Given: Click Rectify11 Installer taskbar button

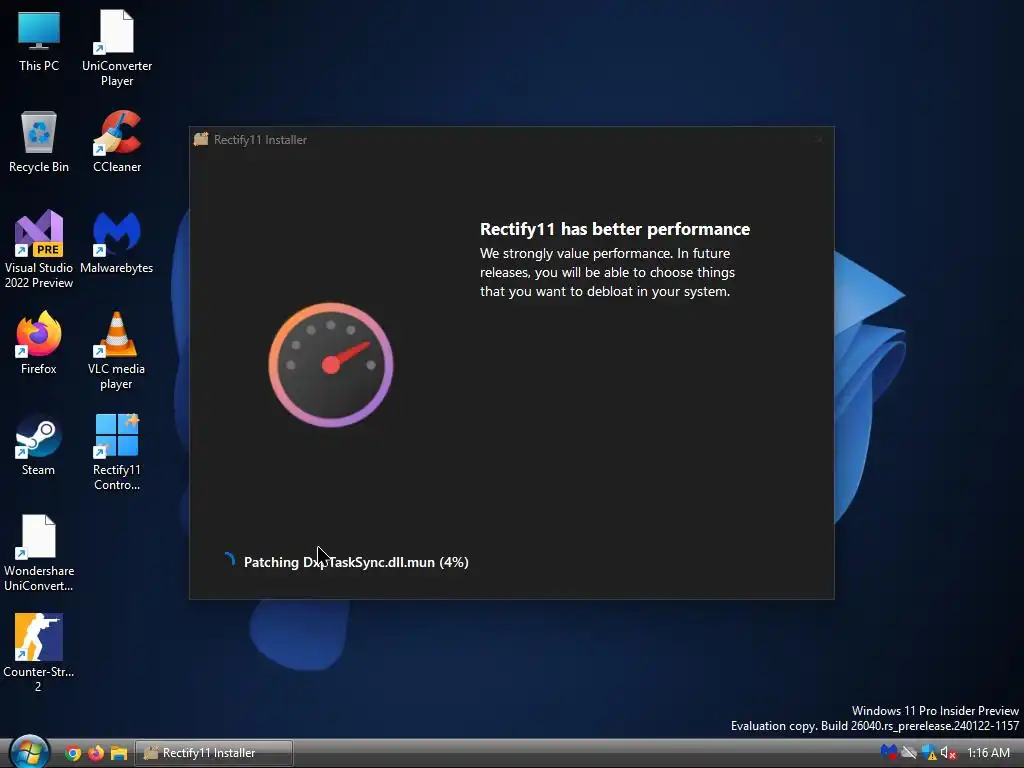Looking at the screenshot, I should (214, 753).
